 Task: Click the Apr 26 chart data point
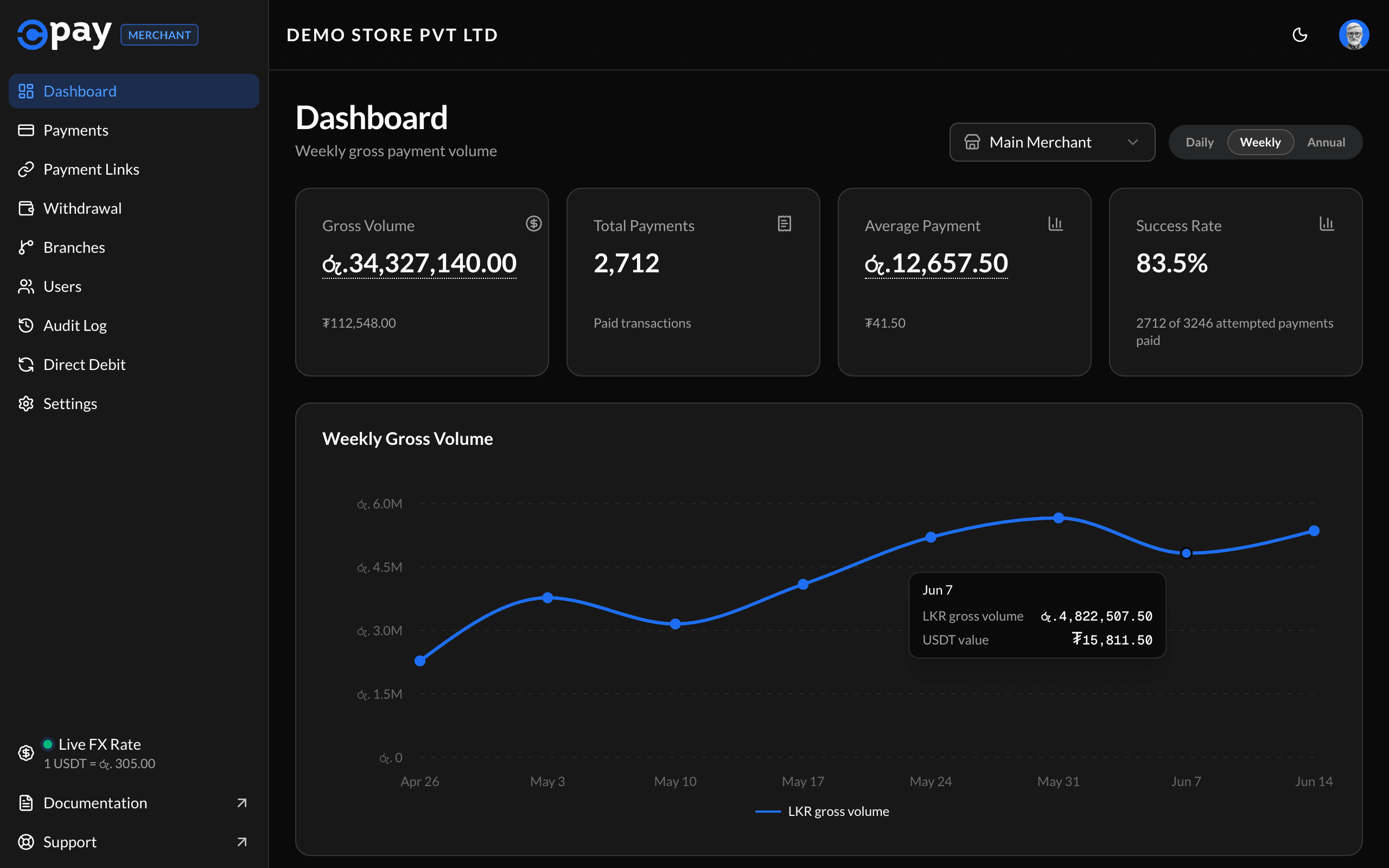pos(420,661)
